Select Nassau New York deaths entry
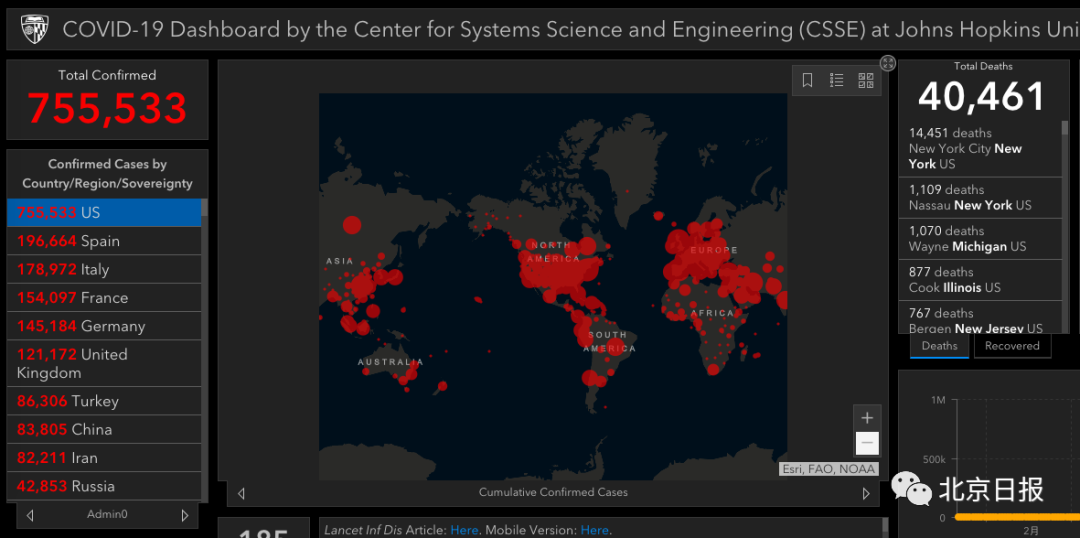 pyautogui.click(x=980, y=198)
